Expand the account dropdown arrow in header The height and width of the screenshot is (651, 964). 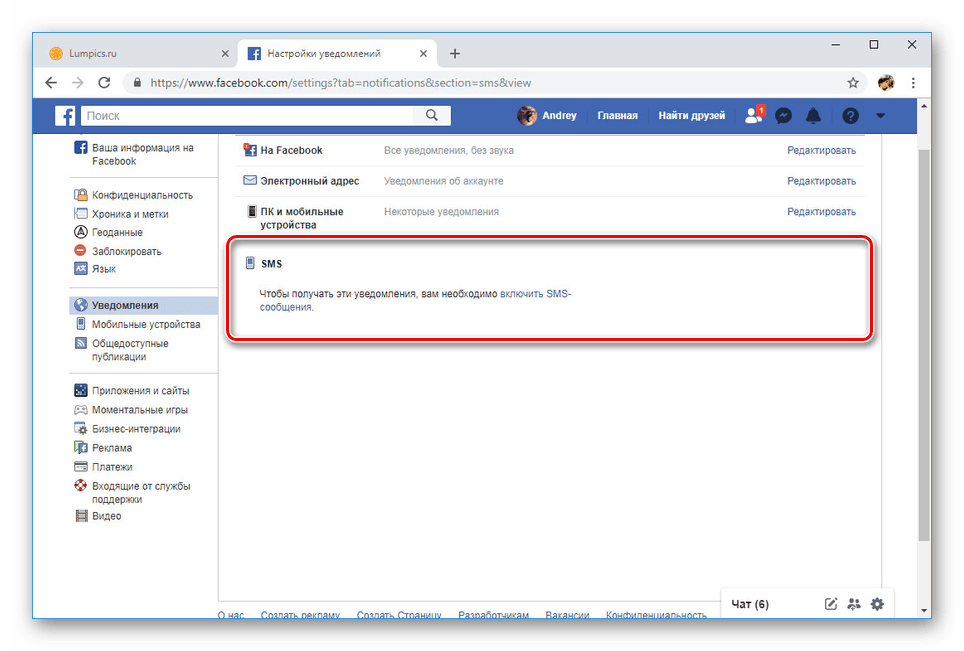pyautogui.click(x=880, y=116)
